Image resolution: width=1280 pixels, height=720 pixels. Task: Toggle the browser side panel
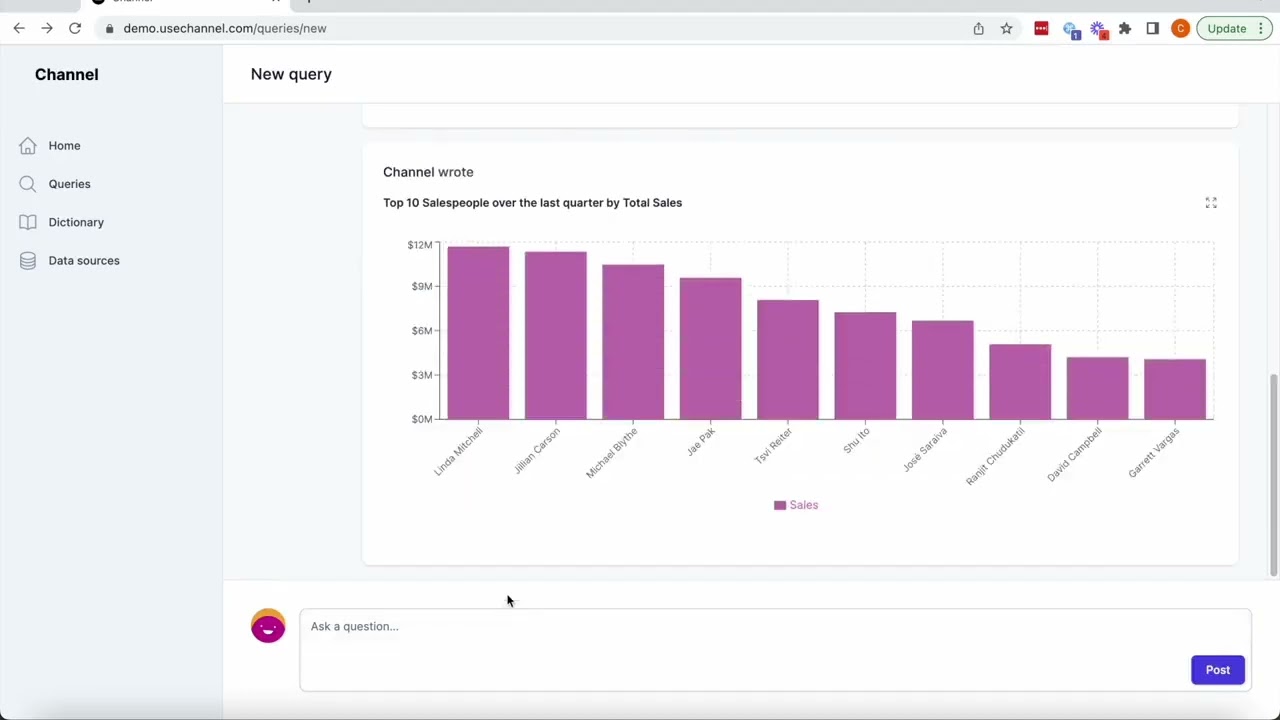click(1152, 28)
